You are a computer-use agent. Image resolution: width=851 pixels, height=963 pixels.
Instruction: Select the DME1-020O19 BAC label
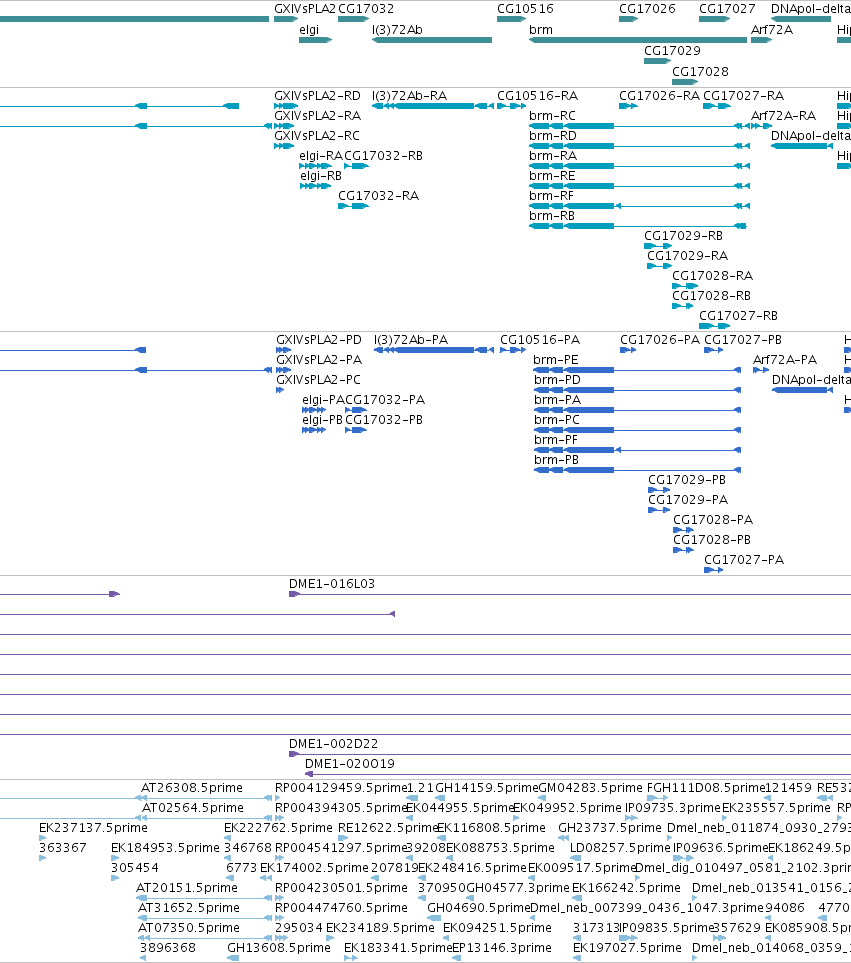pos(349,764)
